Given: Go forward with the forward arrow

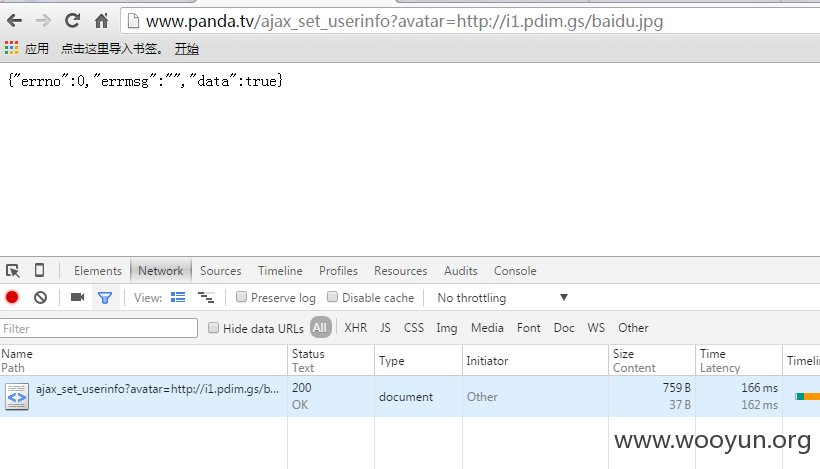Looking at the screenshot, I should pos(43,21).
